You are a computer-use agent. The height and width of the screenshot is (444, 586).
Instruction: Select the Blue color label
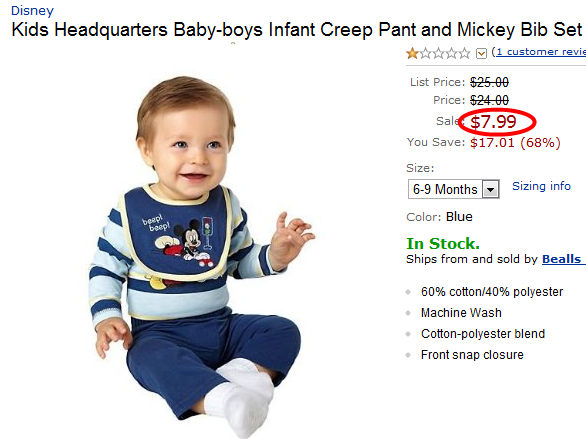pos(459,217)
